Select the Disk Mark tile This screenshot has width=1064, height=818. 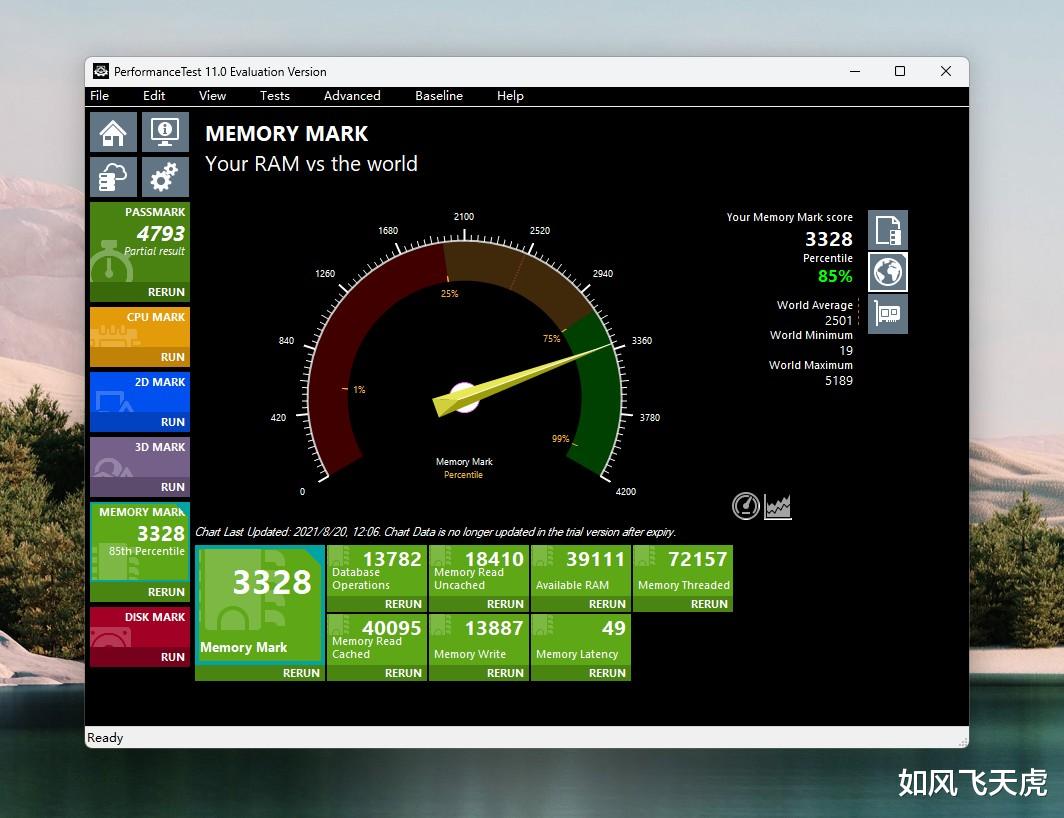pos(140,628)
